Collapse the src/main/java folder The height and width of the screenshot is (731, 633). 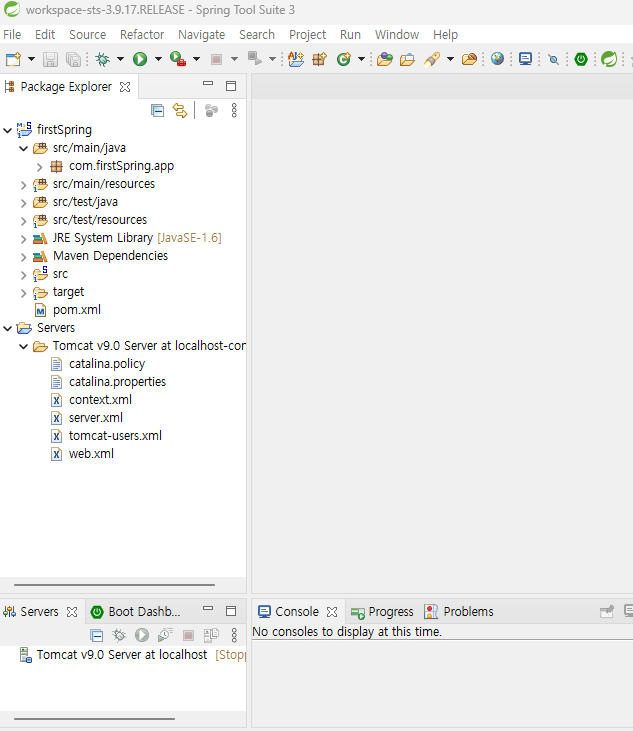point(23,148)
